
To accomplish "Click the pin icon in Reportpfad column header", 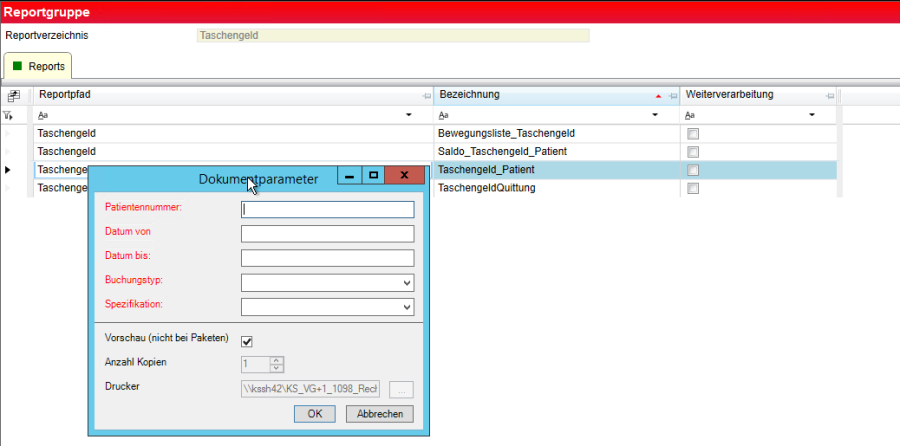I will [426, 96].
